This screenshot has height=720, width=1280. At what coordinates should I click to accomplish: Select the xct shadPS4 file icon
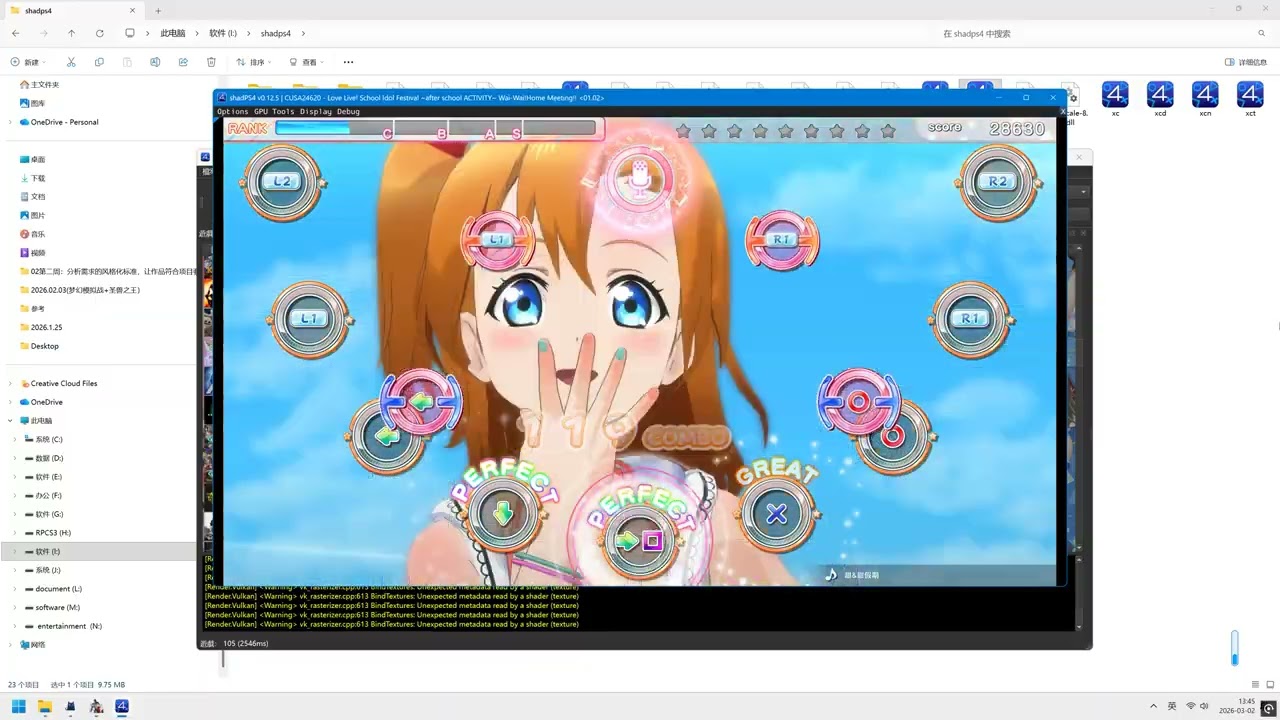[x=1250, y=98]
